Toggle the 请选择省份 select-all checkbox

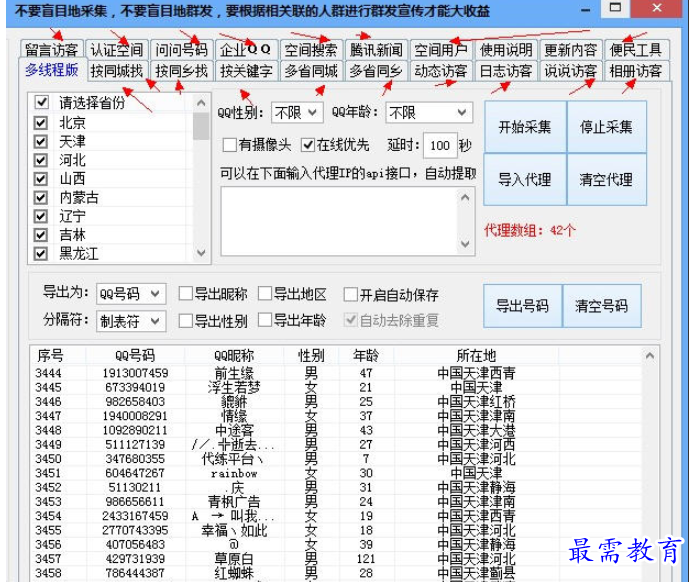pyautogui.click(x=41, y=102)
